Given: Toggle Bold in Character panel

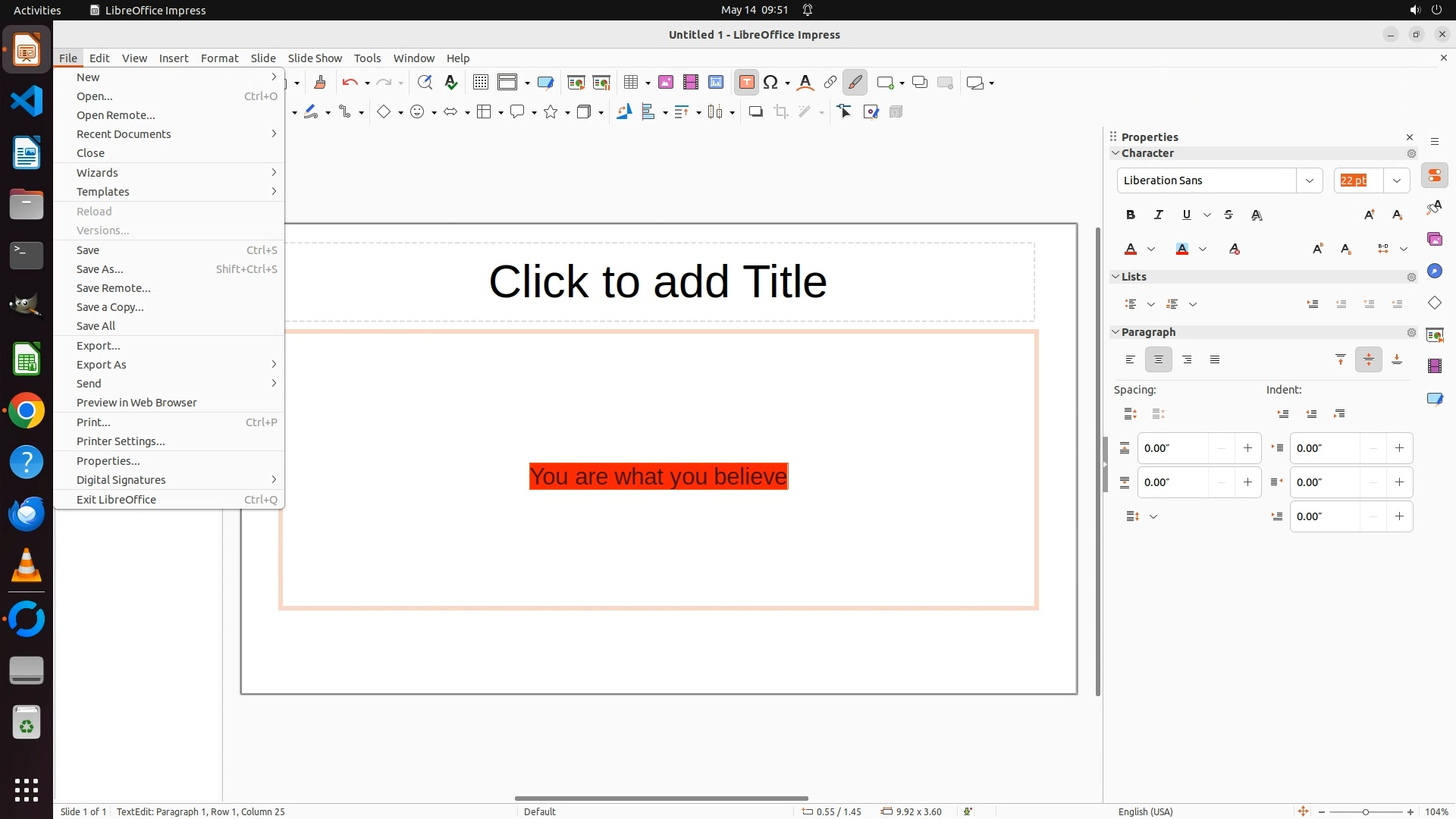Looking at the screenshot, I should (x=1131, y=215).
